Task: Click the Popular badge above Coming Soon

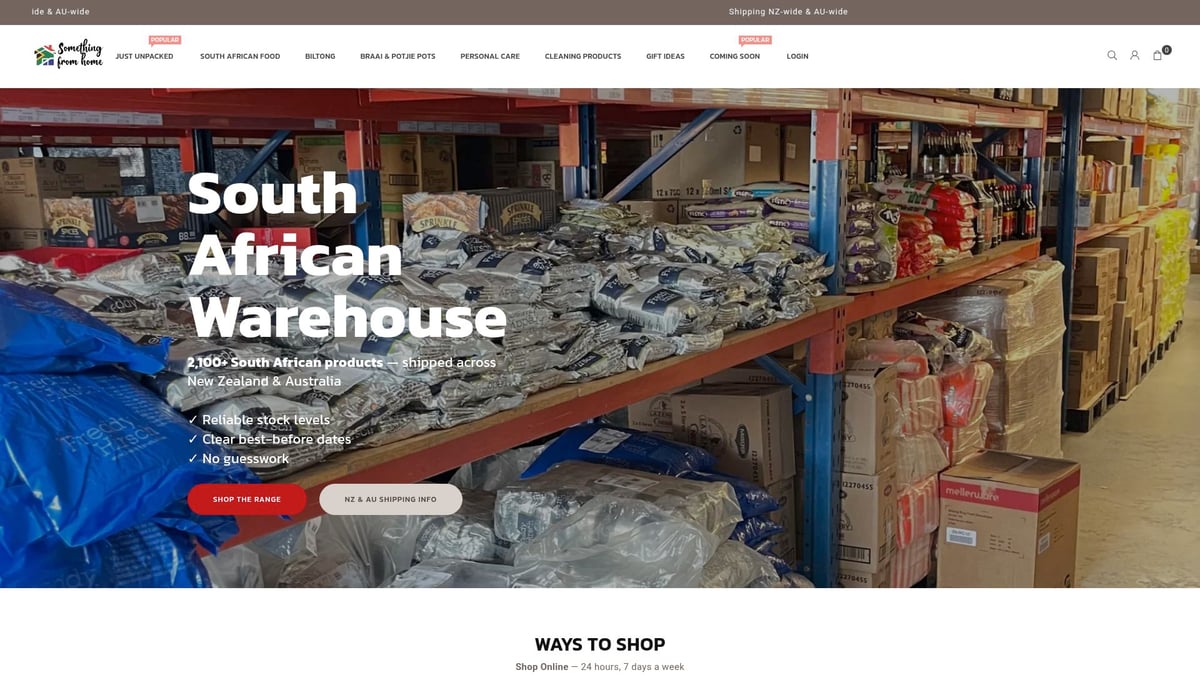Action: click(x=755, y=40)
